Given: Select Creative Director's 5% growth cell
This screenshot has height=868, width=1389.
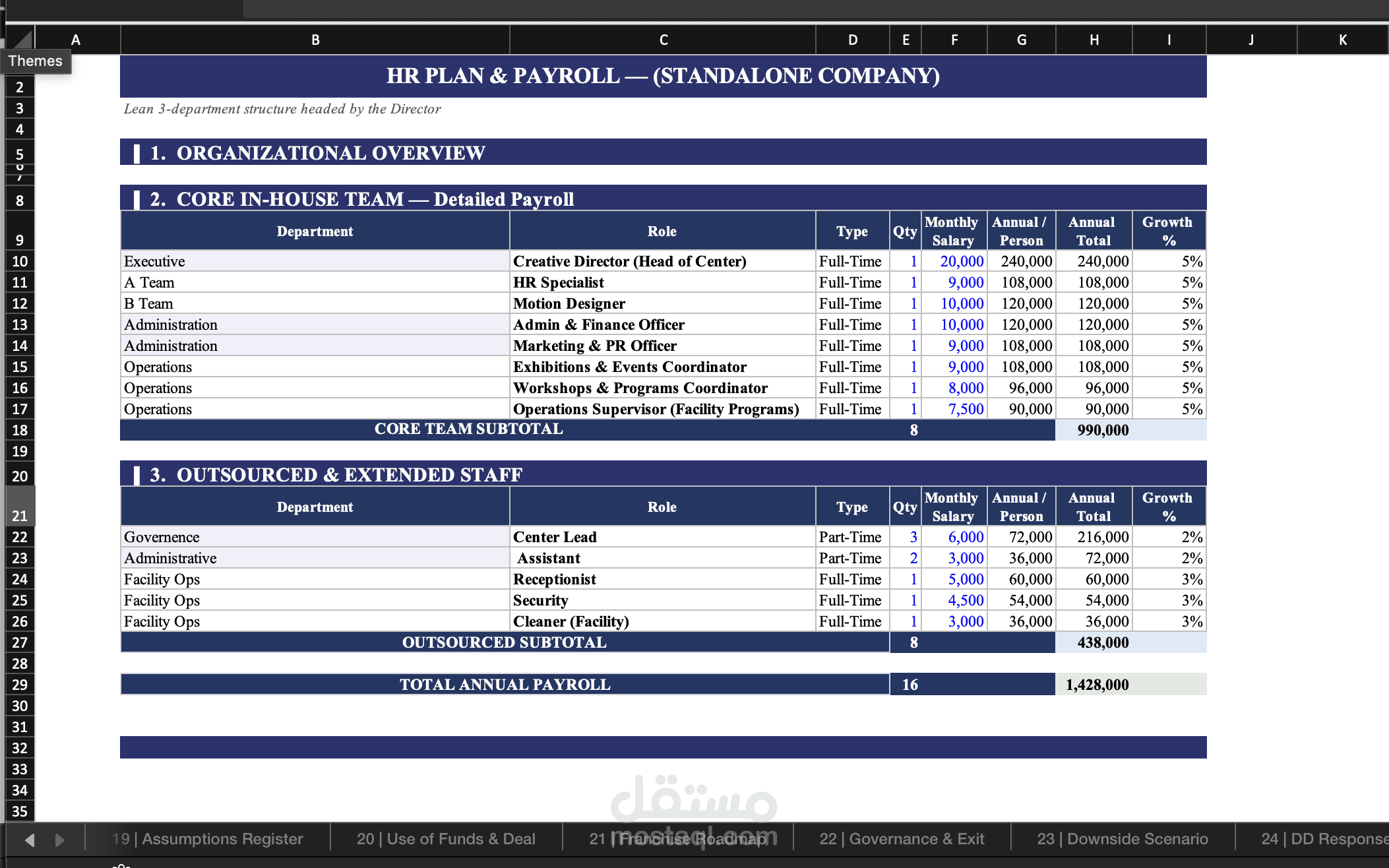Looking at the screenshot, I should click(x=1169, y=261).
